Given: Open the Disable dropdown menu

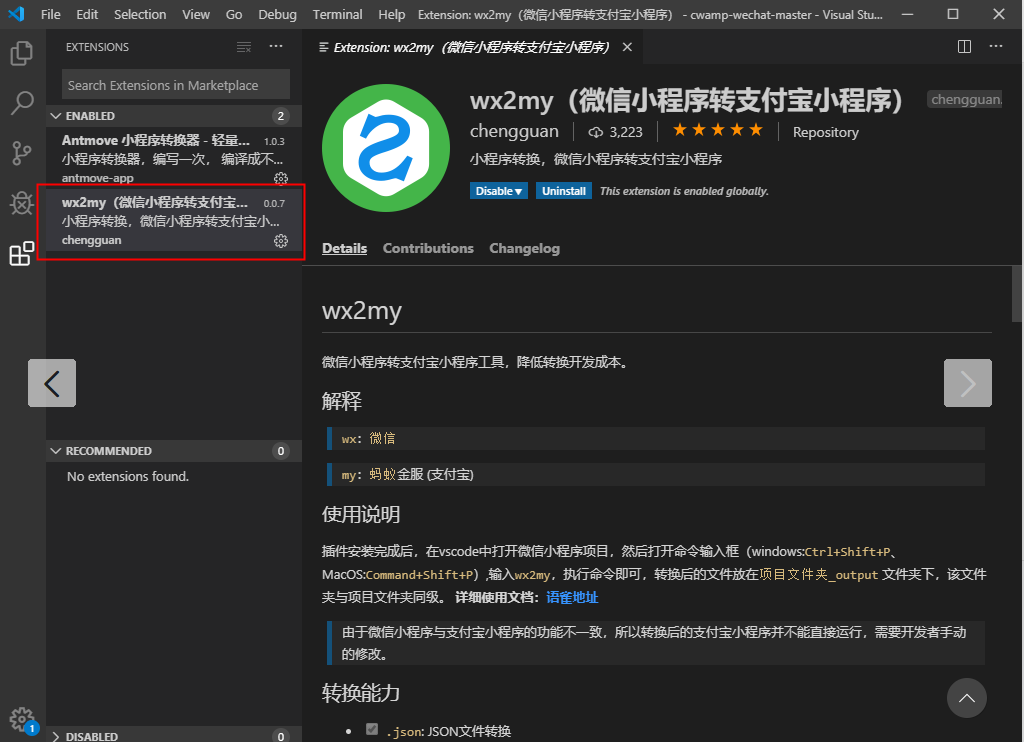Looking at the screenshot, I should (498, 190).
